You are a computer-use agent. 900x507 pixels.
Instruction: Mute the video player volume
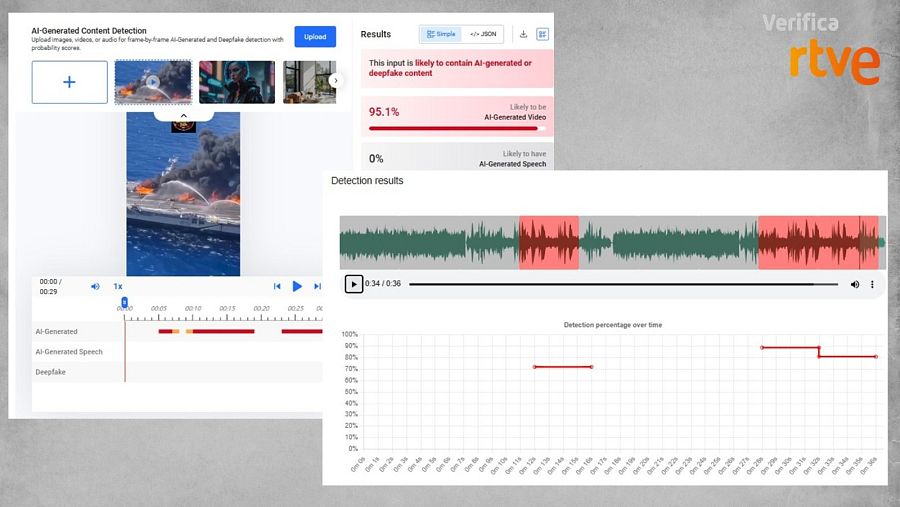96,286
